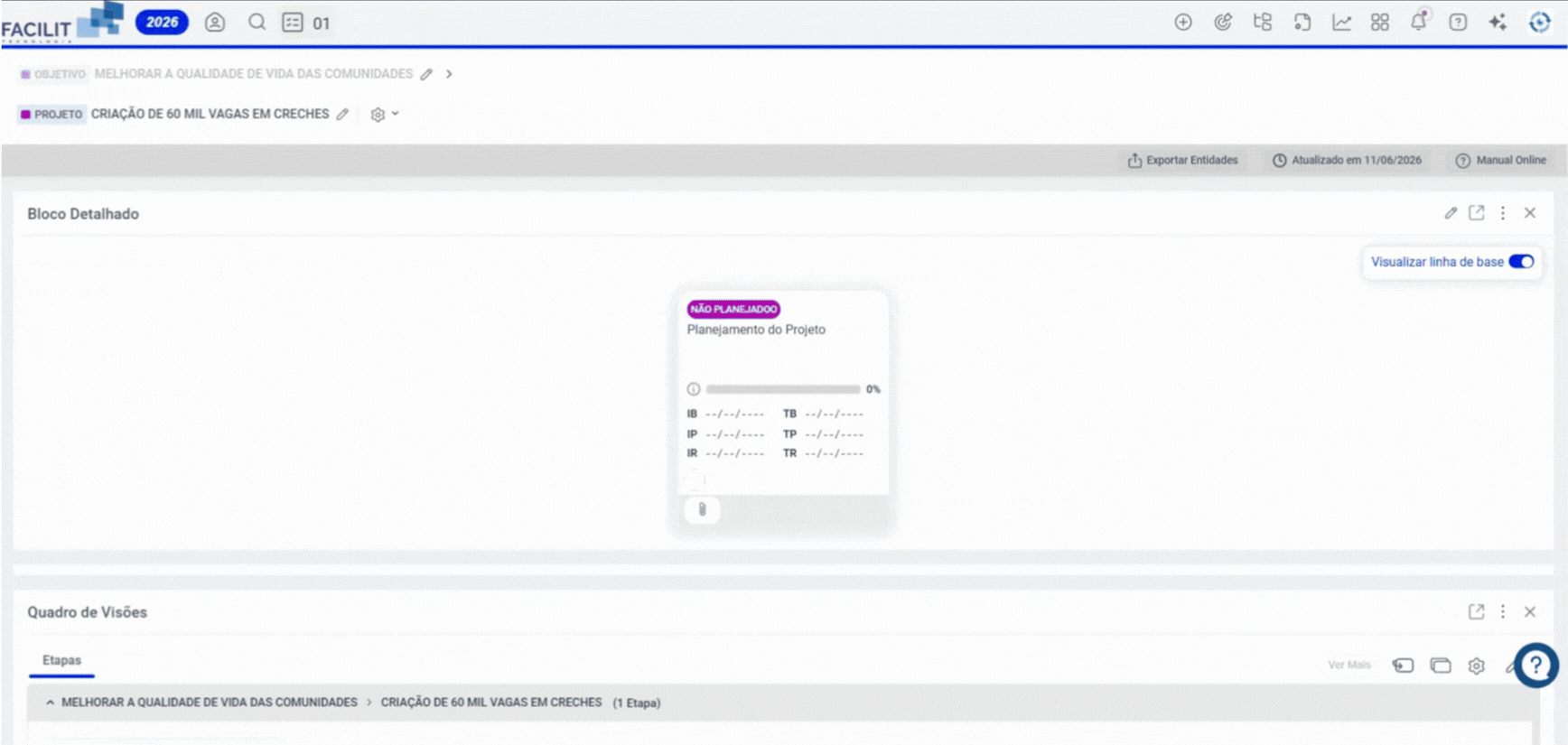Click the Ver Mais button
Screen dimensions: 1568x745
click(1349, 666)
